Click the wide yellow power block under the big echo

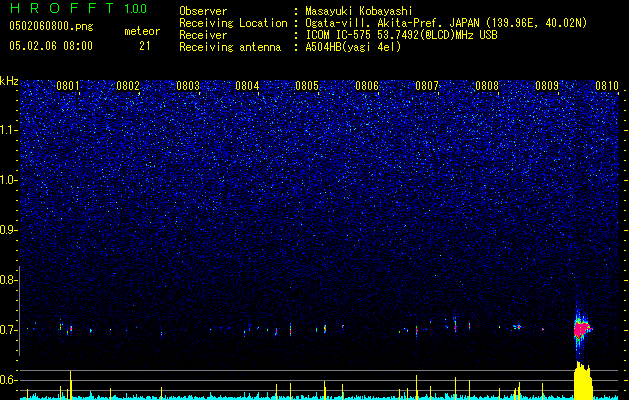click(583, 381)
